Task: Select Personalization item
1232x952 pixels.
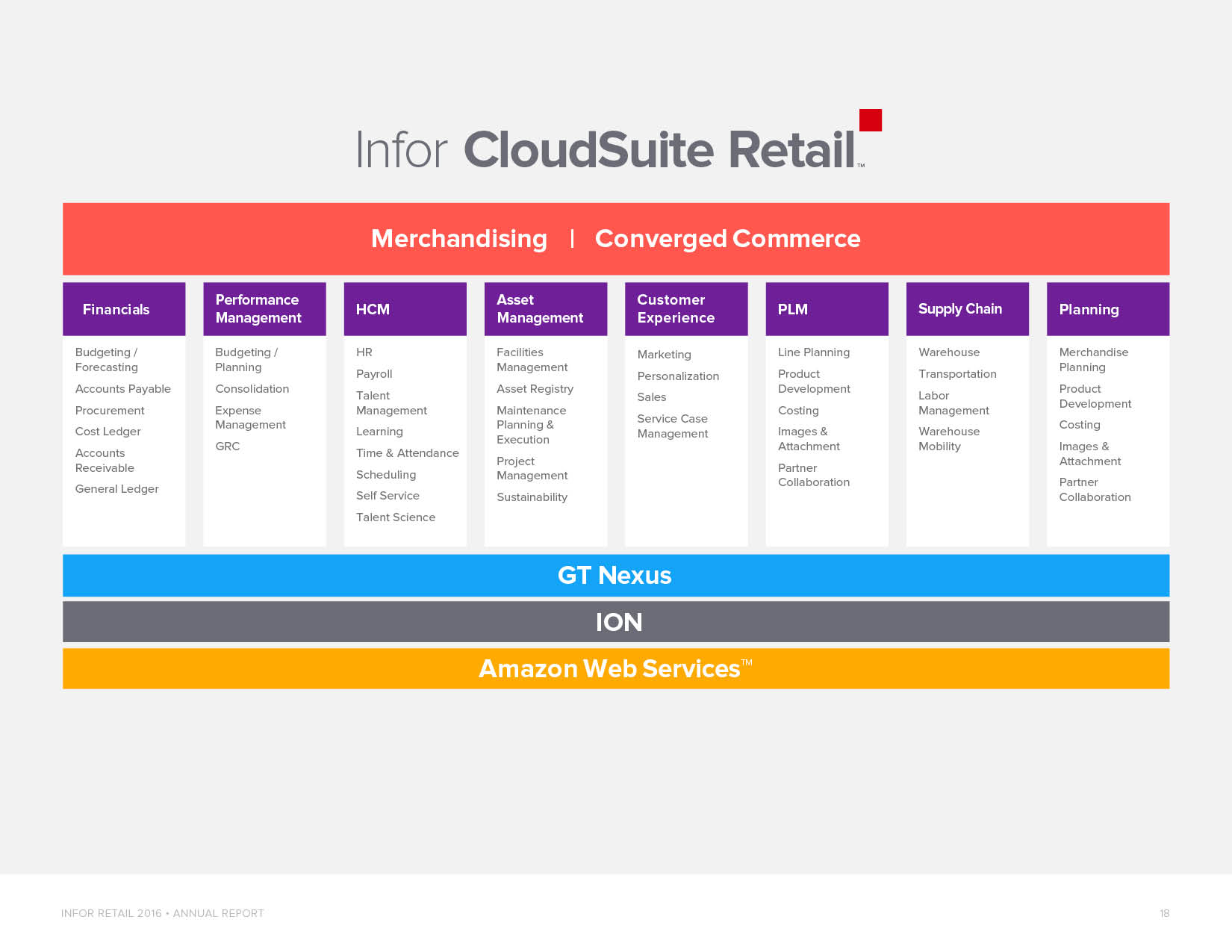Action: 678,376
